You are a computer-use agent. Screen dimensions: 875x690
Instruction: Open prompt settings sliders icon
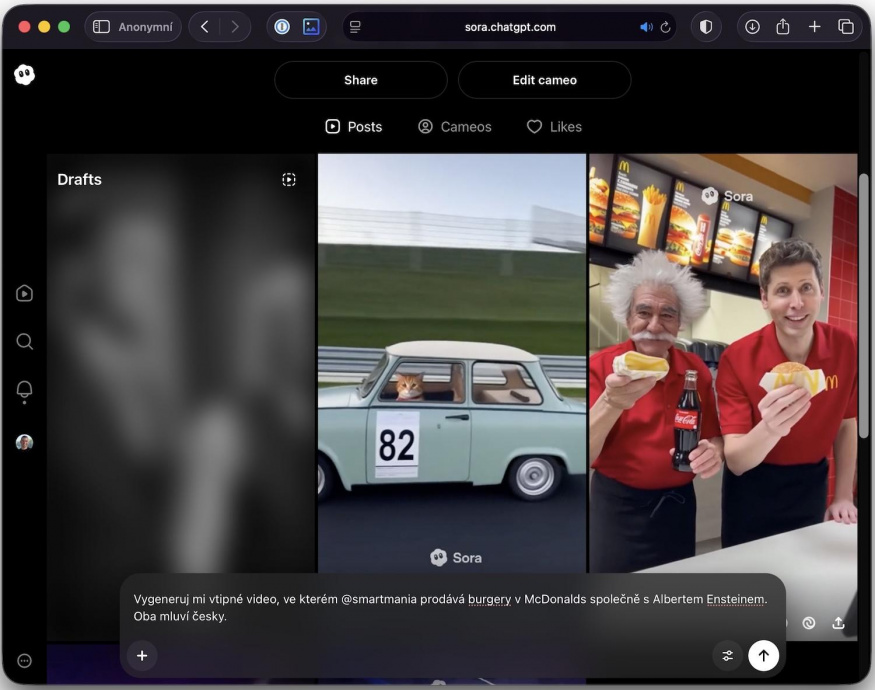coord(727,656)
